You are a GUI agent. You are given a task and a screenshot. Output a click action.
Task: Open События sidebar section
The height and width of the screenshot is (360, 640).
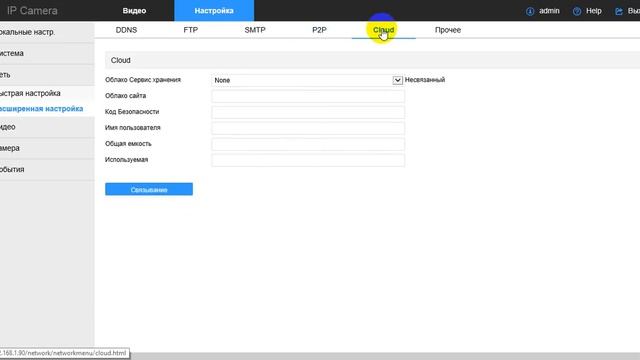click(x=47, y=169)
